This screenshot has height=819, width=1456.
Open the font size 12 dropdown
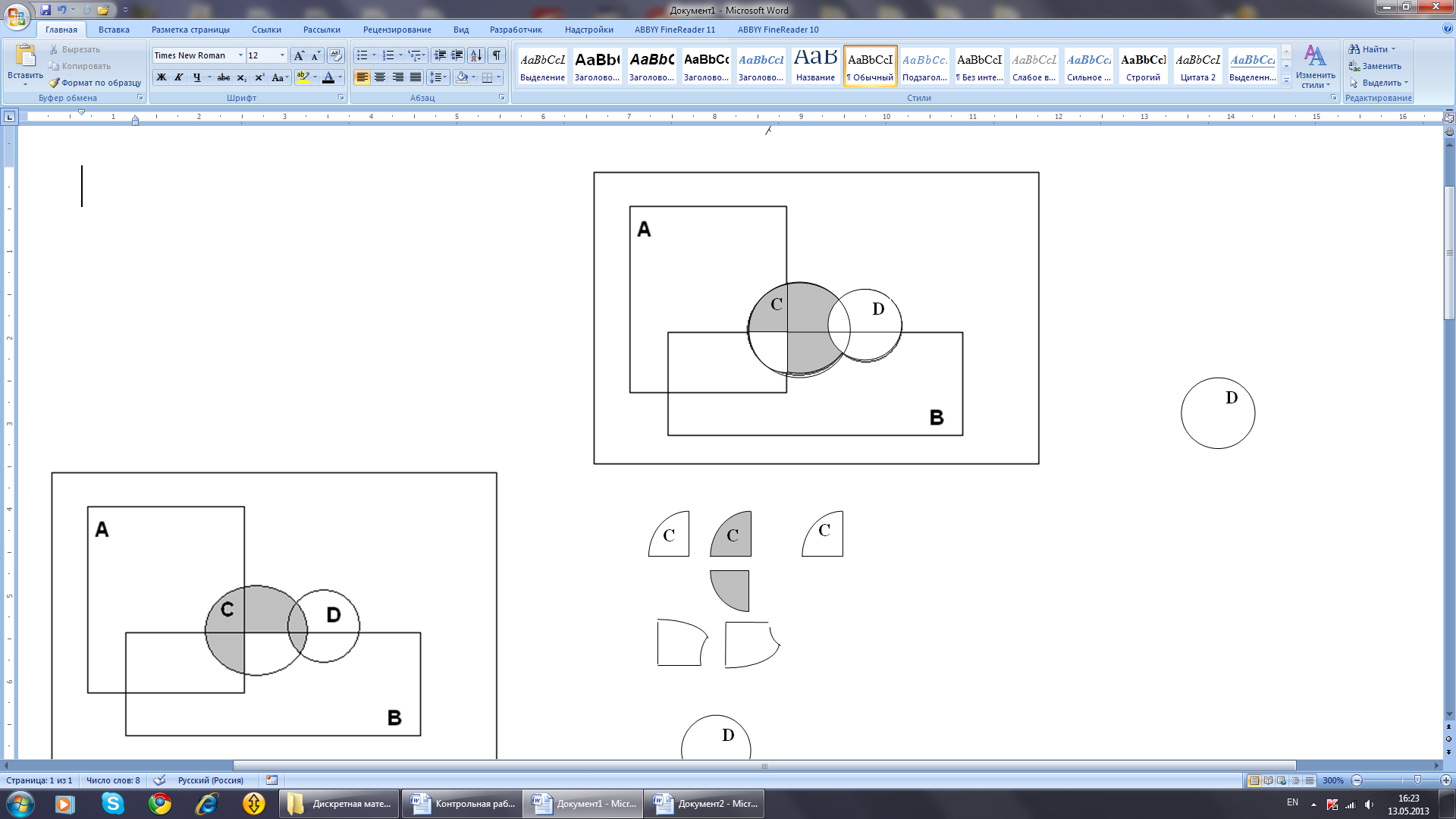[x=282, y=55]
